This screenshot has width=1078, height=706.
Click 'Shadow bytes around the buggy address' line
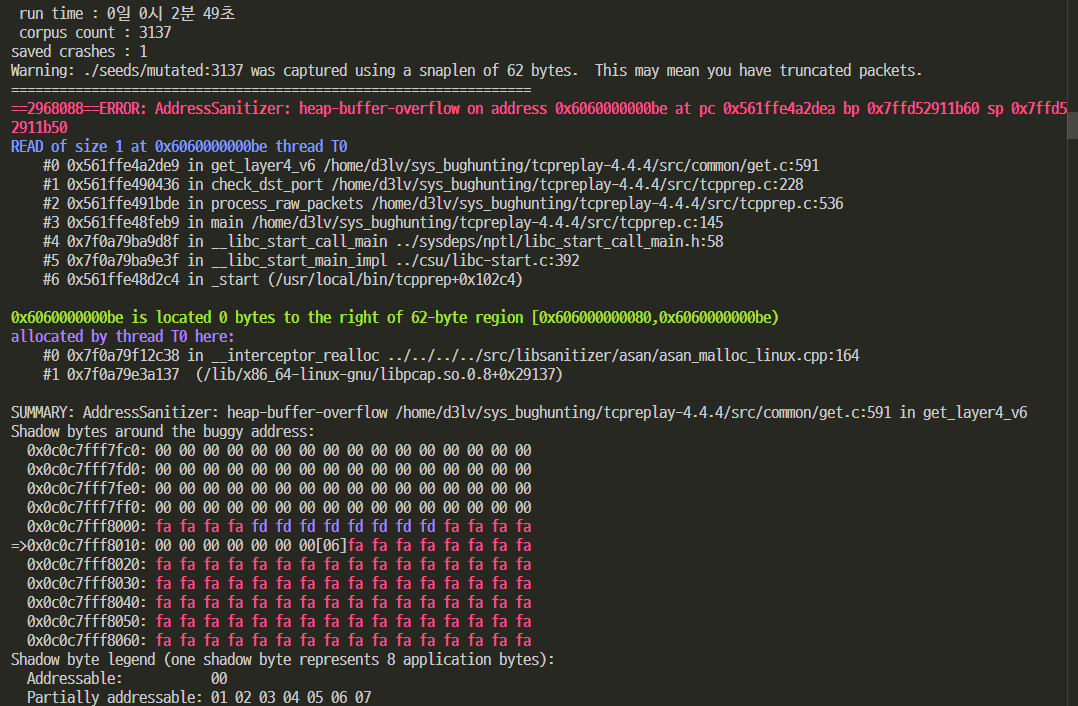(162, 432)
